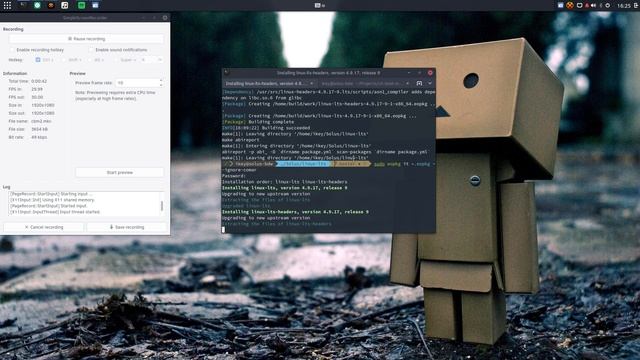Toggle the Ctrl hotkey modifier checkbox
The image size is (640, 360).
pos(38,60)
